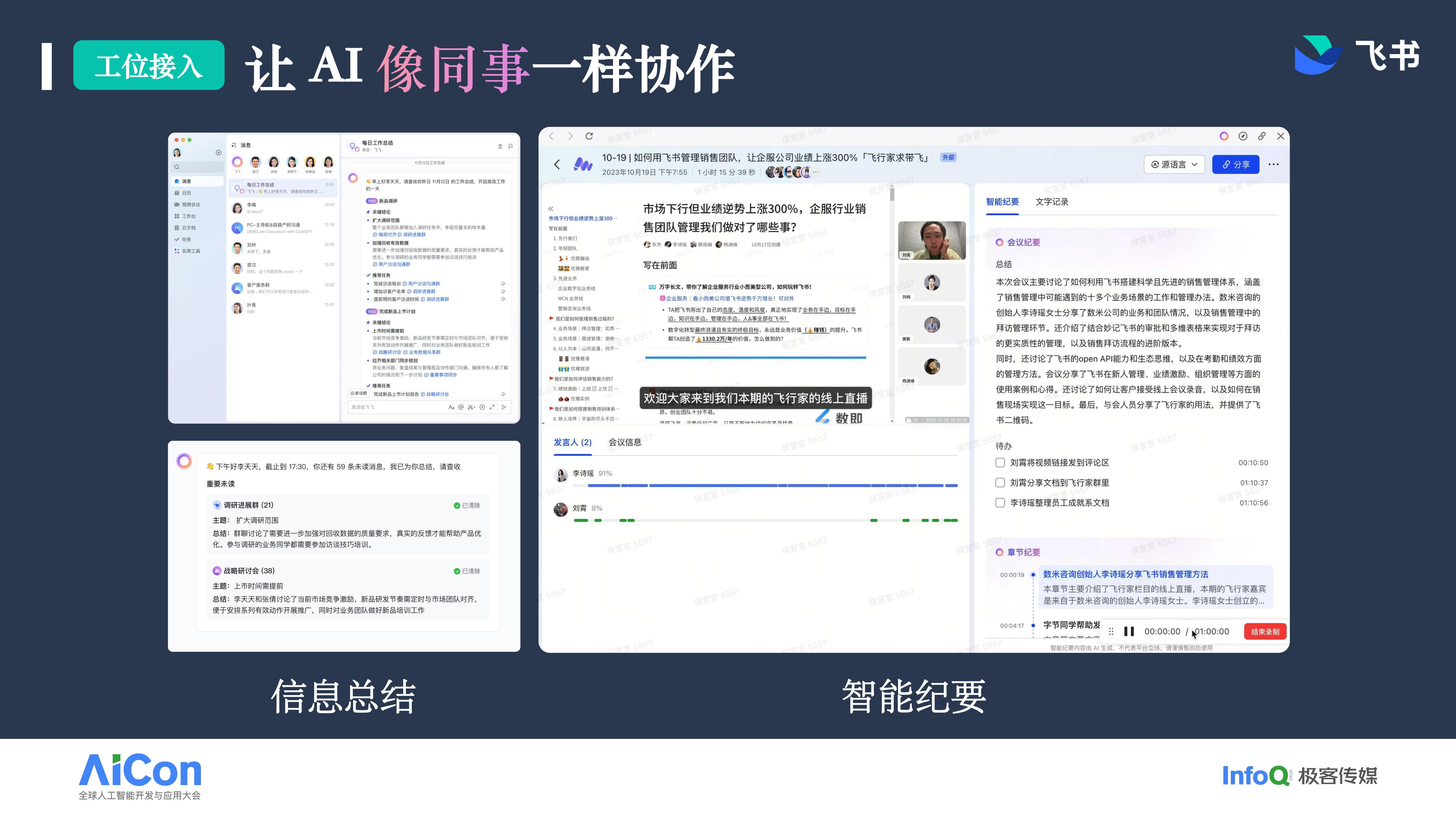Image resolution: width=1456 pixels, height=819 pixels.
Task: Switch to the 发言人 (2) tab
Action: coord(573,443)
